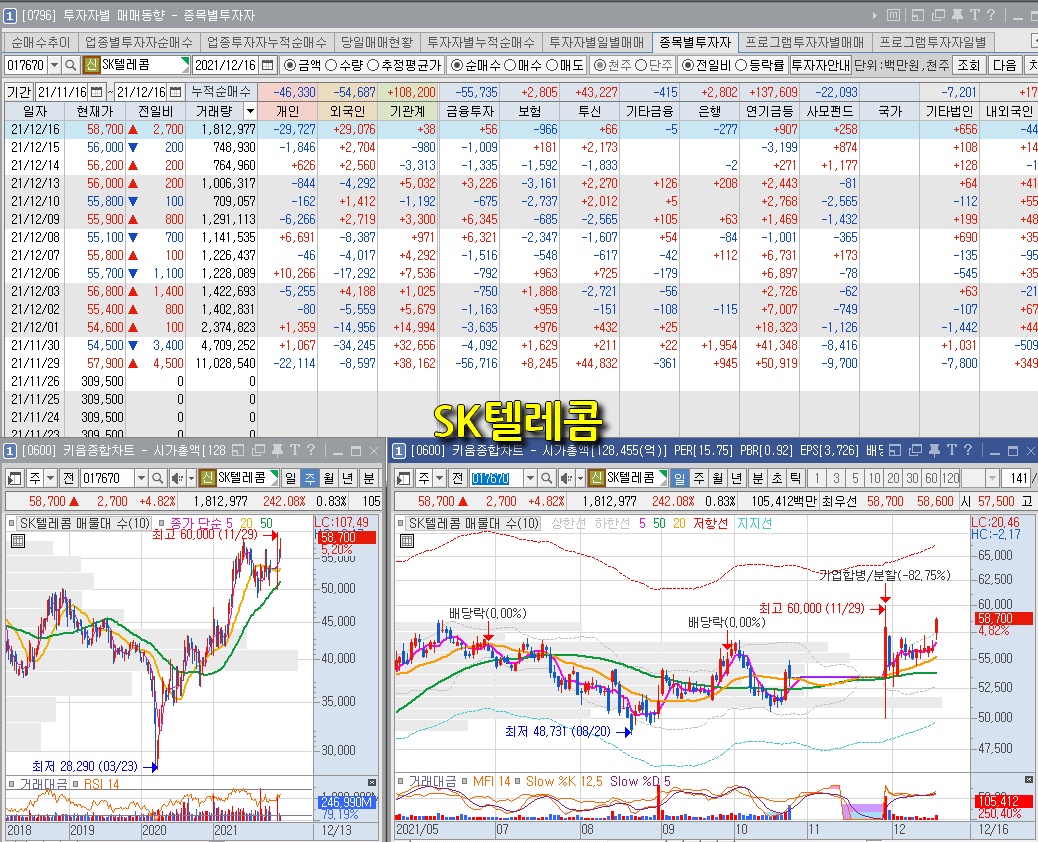1038x842 pixels.
Task: Pin the left chart window
Action: point(277,451)
